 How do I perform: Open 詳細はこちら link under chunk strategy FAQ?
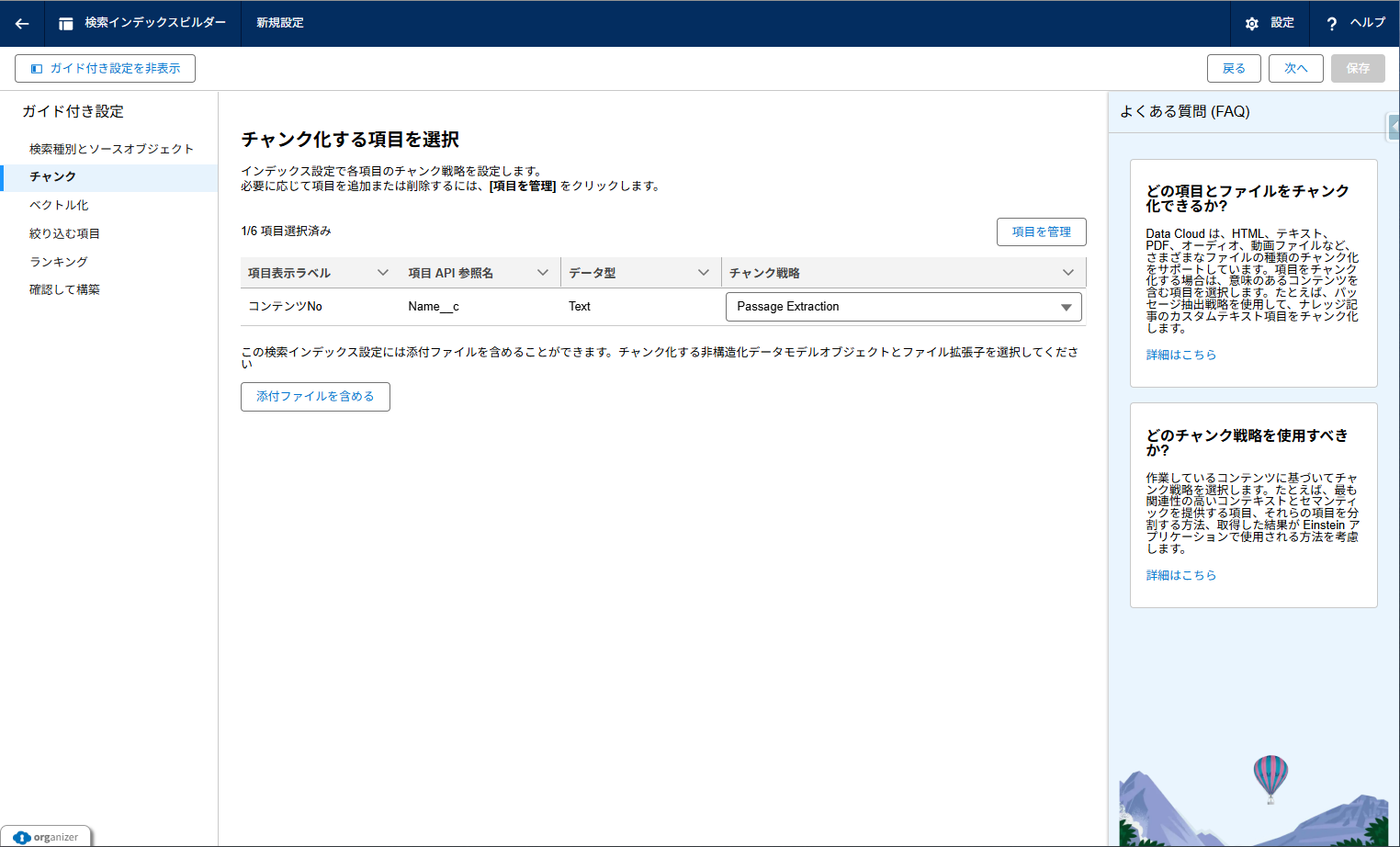pyautogui.click(x=1180, y=575)
